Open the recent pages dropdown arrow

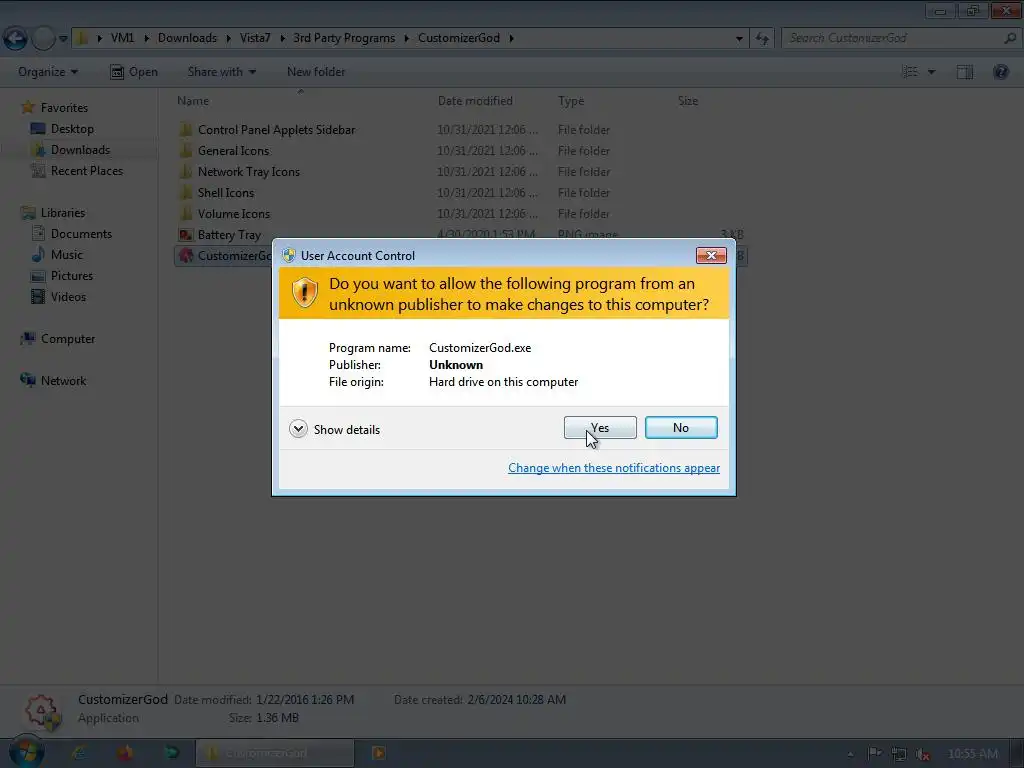pos(63,39)
